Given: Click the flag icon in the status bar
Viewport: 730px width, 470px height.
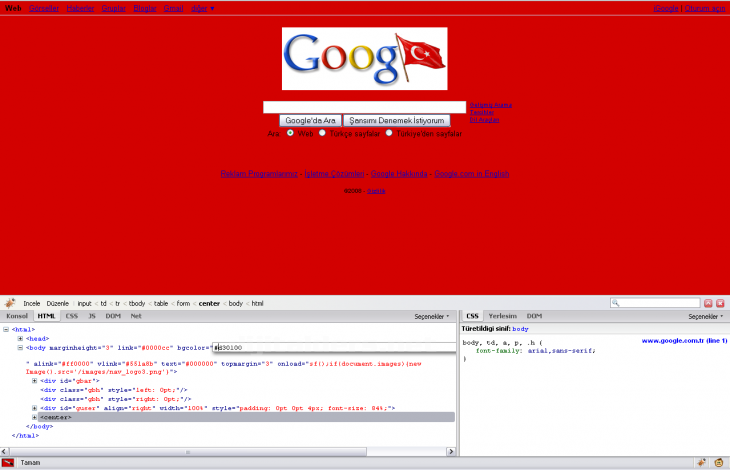Looking at the screenshot, I should (7, 463).
